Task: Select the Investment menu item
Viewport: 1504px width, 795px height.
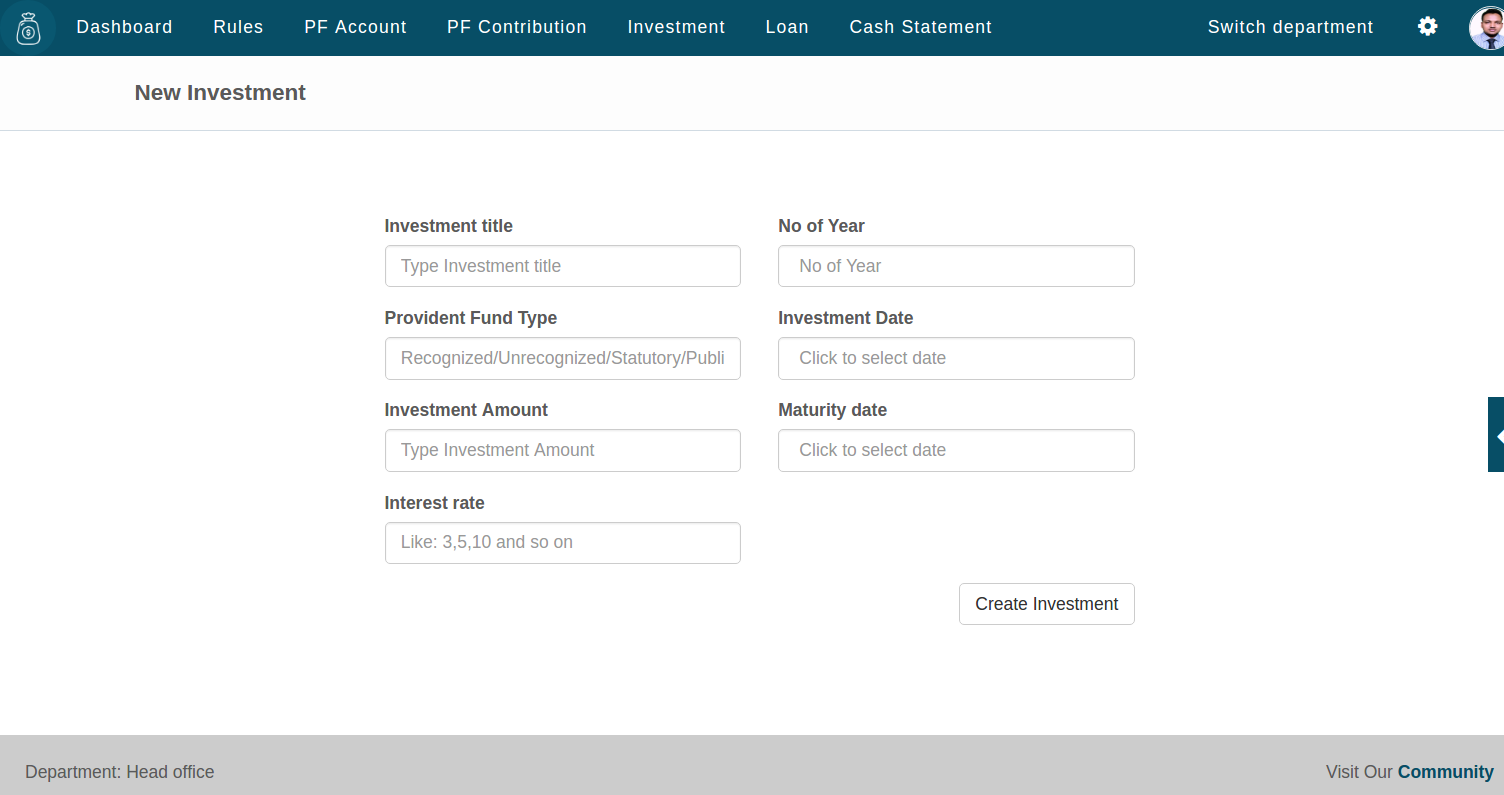Action: click(676, 27)
